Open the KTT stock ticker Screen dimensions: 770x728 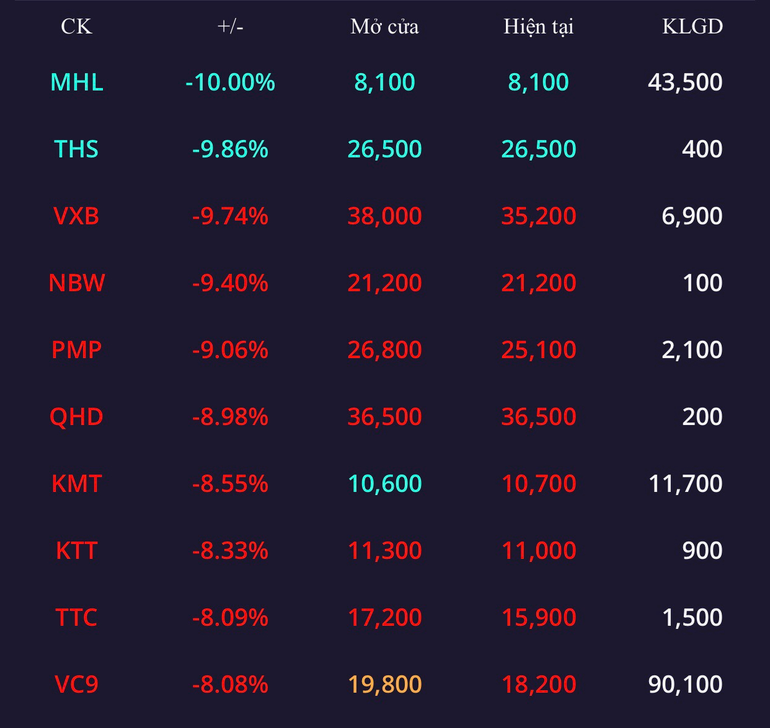(77, 551)
